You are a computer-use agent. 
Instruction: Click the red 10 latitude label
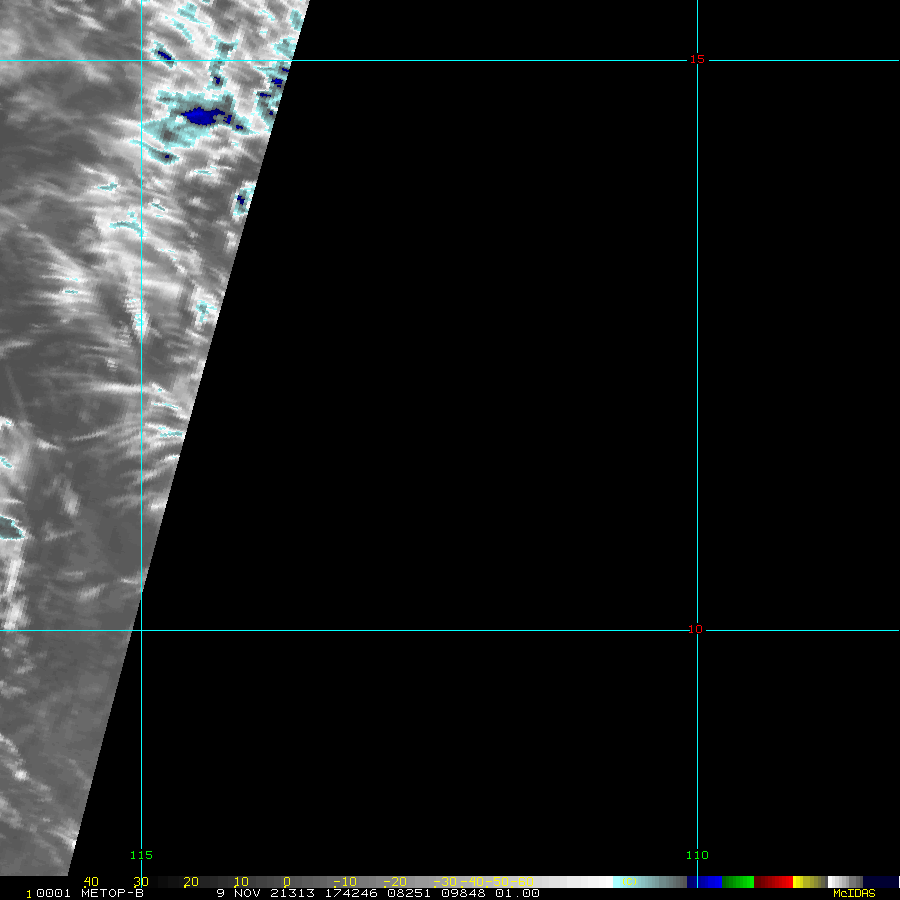(x=696, y=630)
